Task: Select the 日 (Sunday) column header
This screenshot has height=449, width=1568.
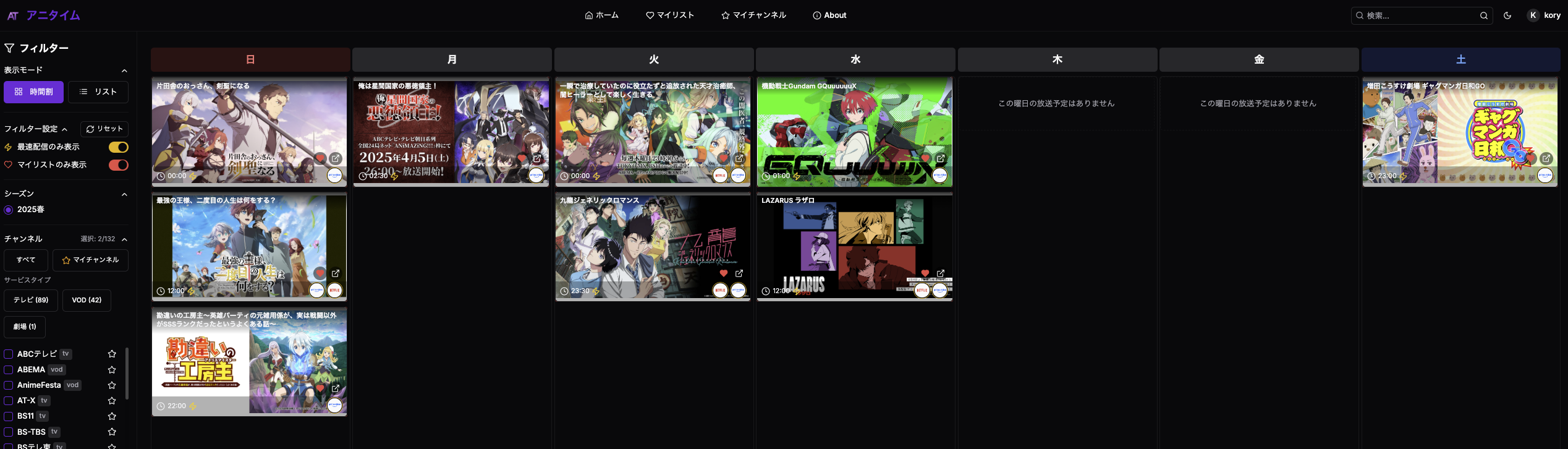Action: 250,59
